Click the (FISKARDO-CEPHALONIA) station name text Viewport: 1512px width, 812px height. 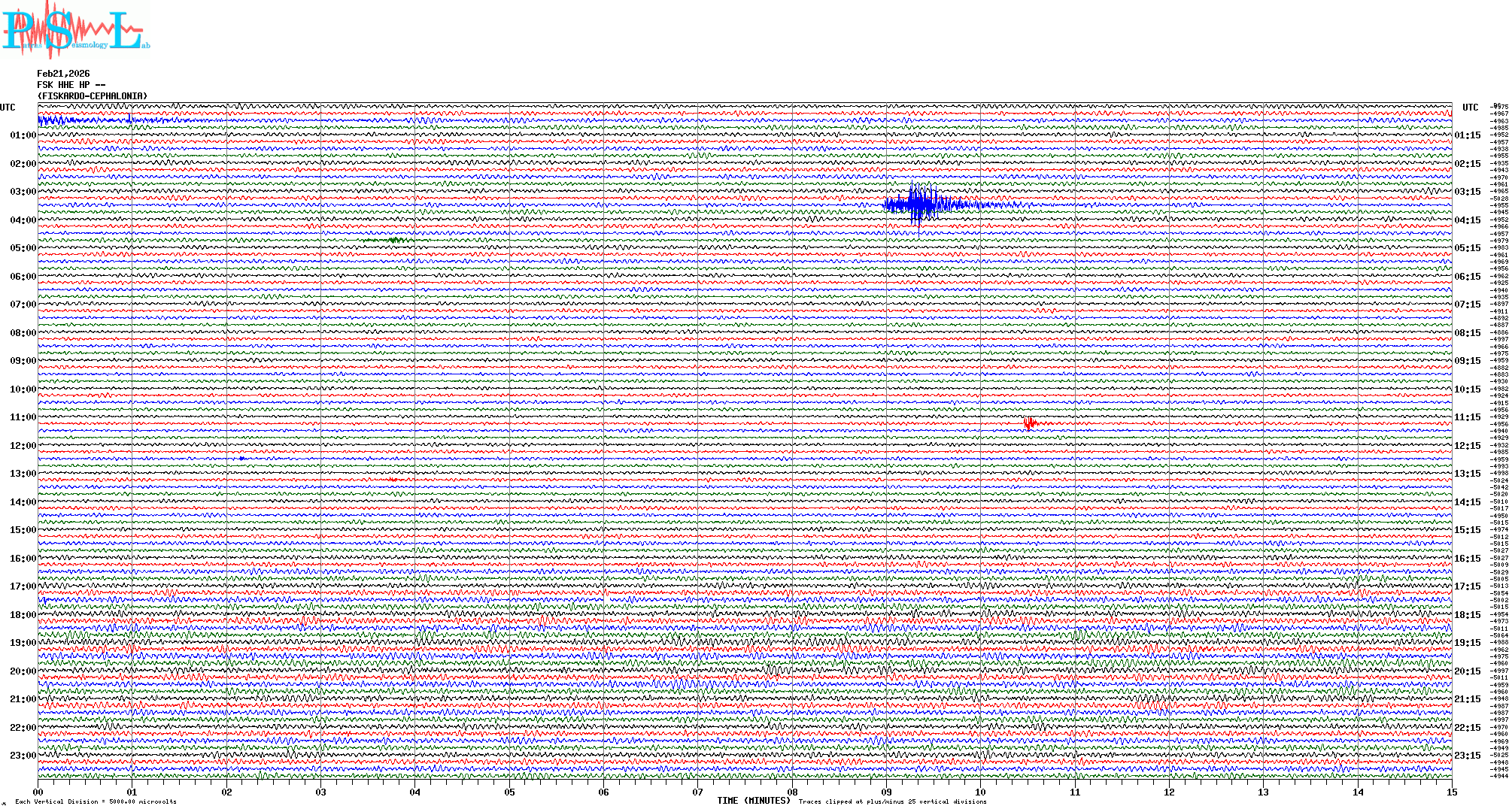pos(92,96)
